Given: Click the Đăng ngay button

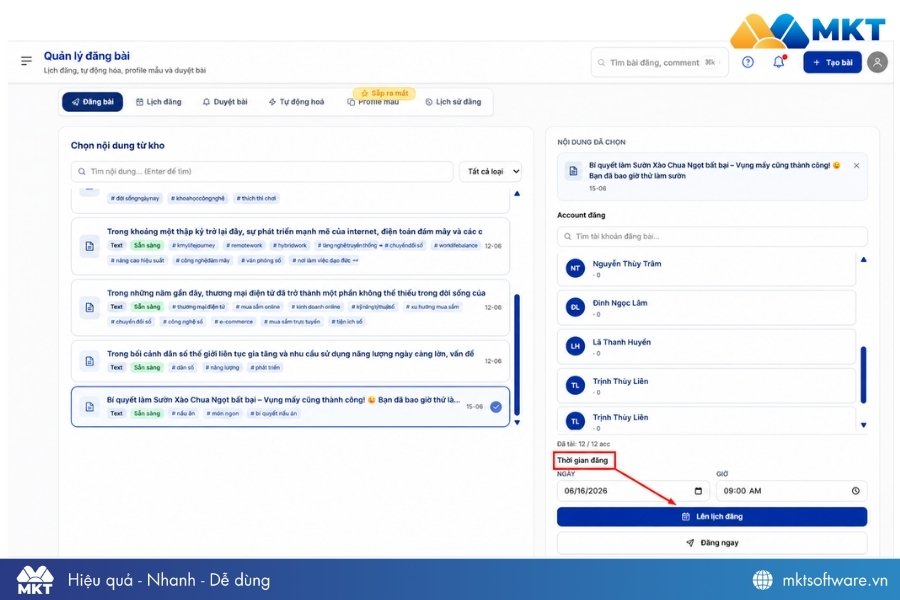Looking at the screenshot, I should click(x=712, y=543).
